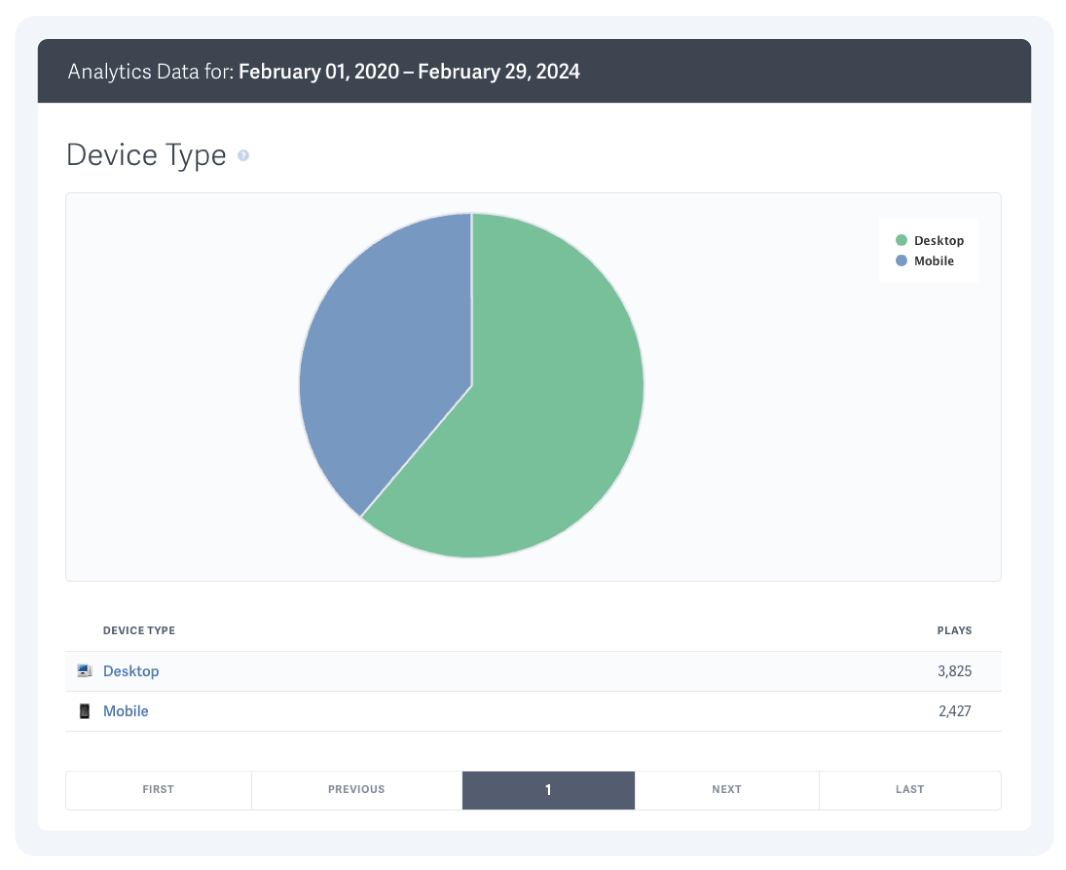Click the 3,825 plays value
Viewport: 1066px width, 870px height.
(x=954, y=671)
